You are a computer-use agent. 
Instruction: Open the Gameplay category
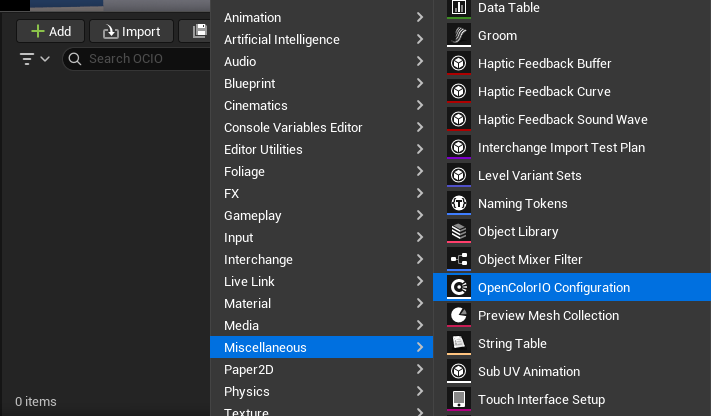point(321,215)
